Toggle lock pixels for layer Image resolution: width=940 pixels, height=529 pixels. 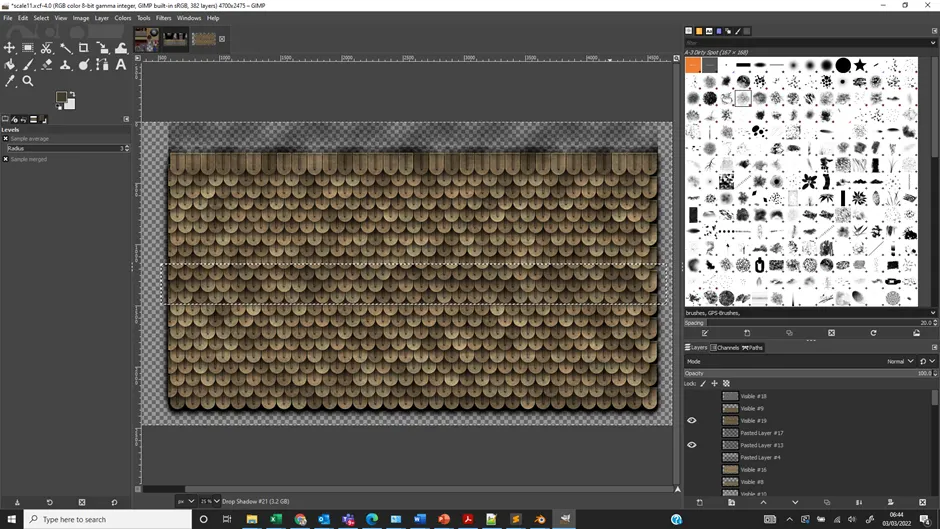pyautogui.click(x=704, y=384)
